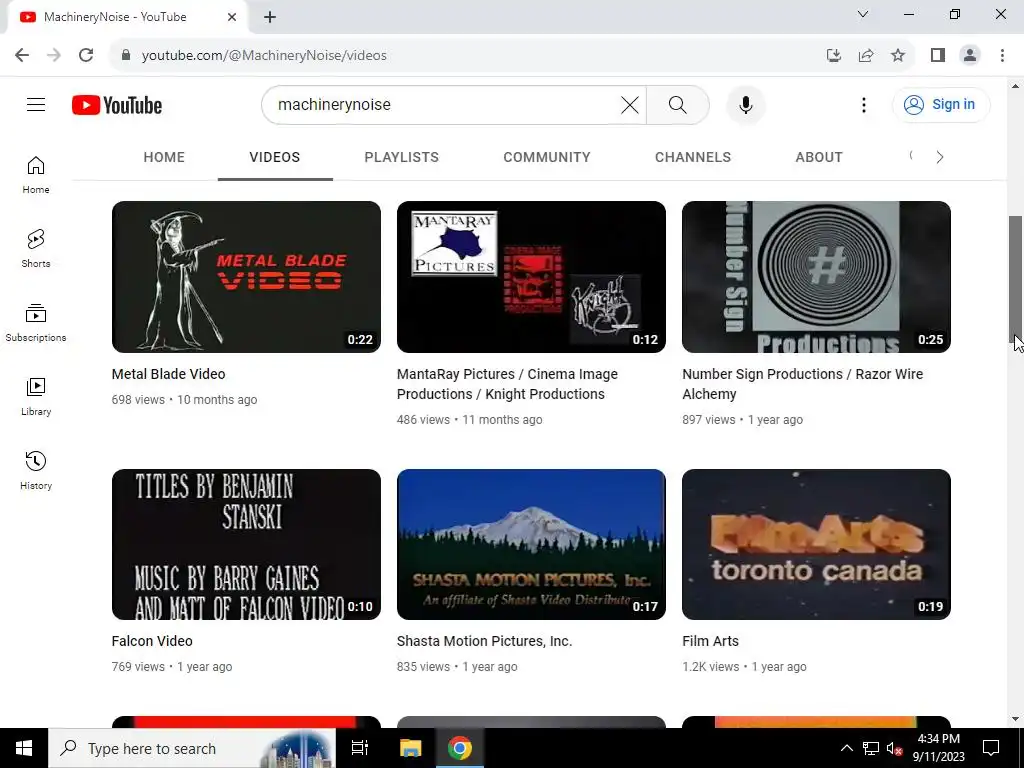Screen dimensions: 1024x768
Task: Click the Sign in button
Action: click(941, 104)
